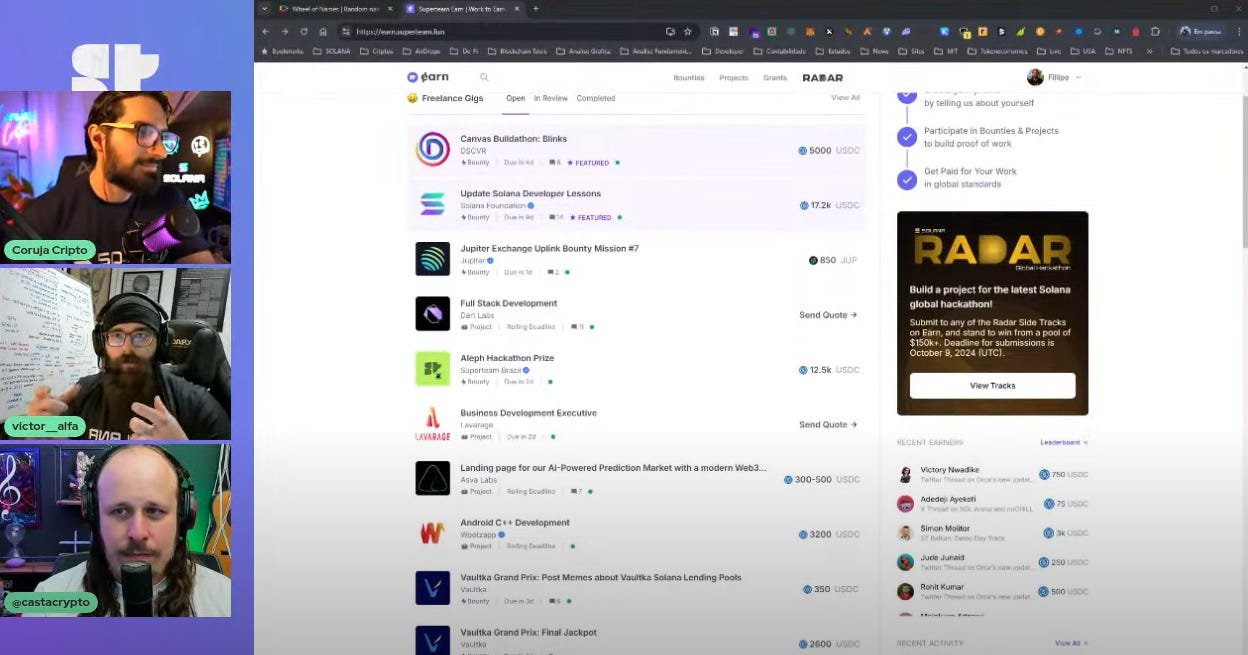Open Landing page AI-Powered Prediction Market listing
The width and height of the screenshot is (1248, 655).
[614, 467]
